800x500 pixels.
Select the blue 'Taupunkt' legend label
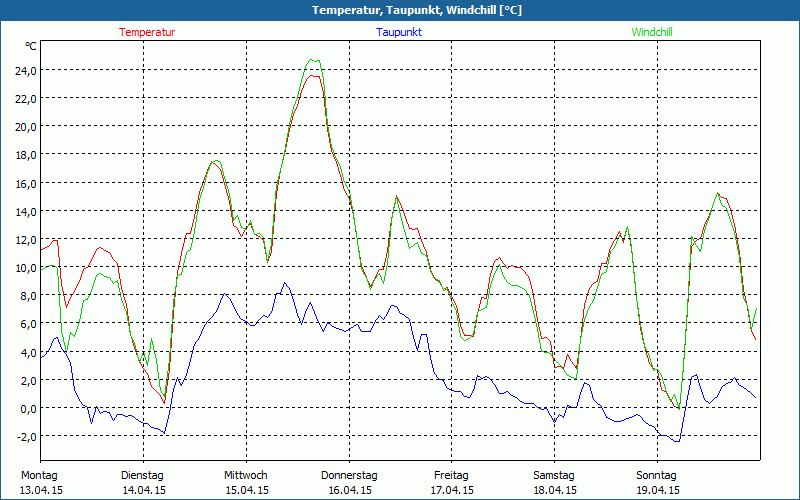click(x=399, y=32)
